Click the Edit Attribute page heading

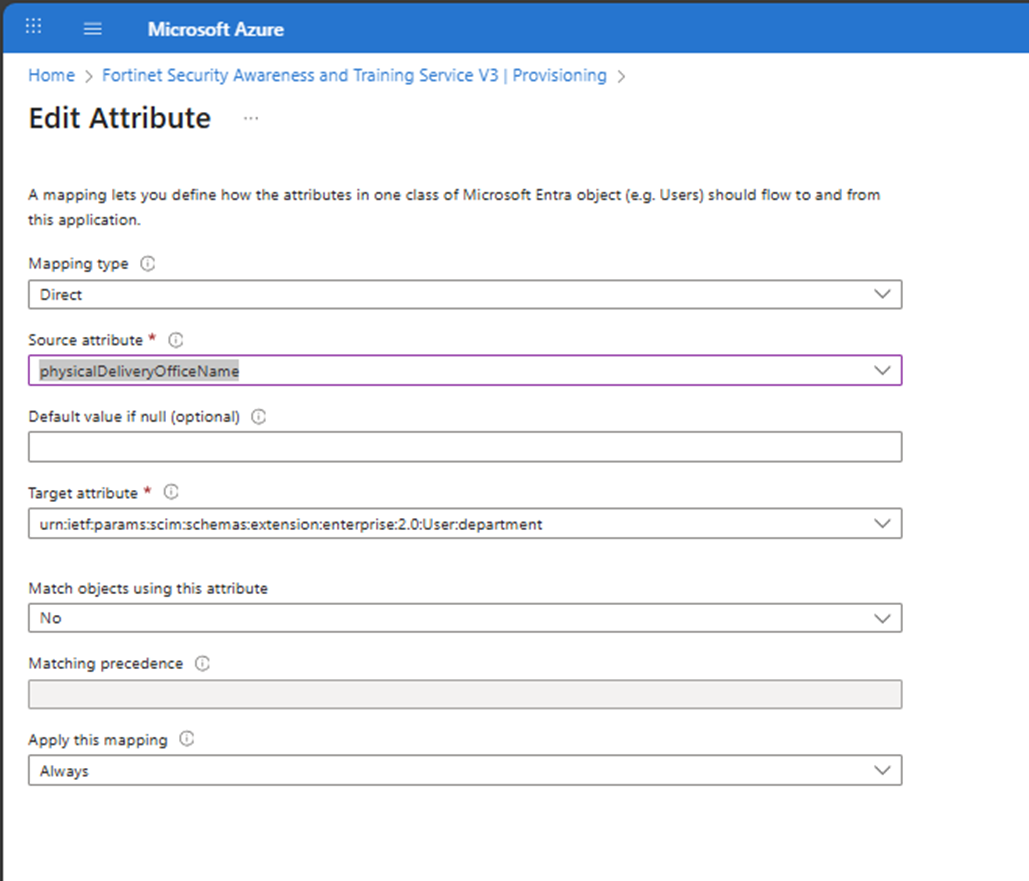tap(119, 118)
